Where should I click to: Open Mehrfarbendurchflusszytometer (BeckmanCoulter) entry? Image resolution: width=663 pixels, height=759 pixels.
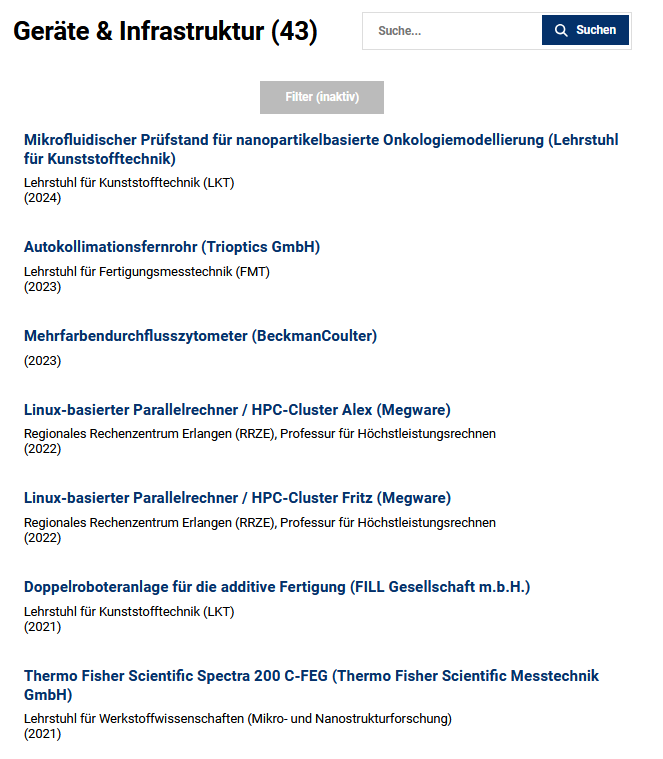point(200,336)
